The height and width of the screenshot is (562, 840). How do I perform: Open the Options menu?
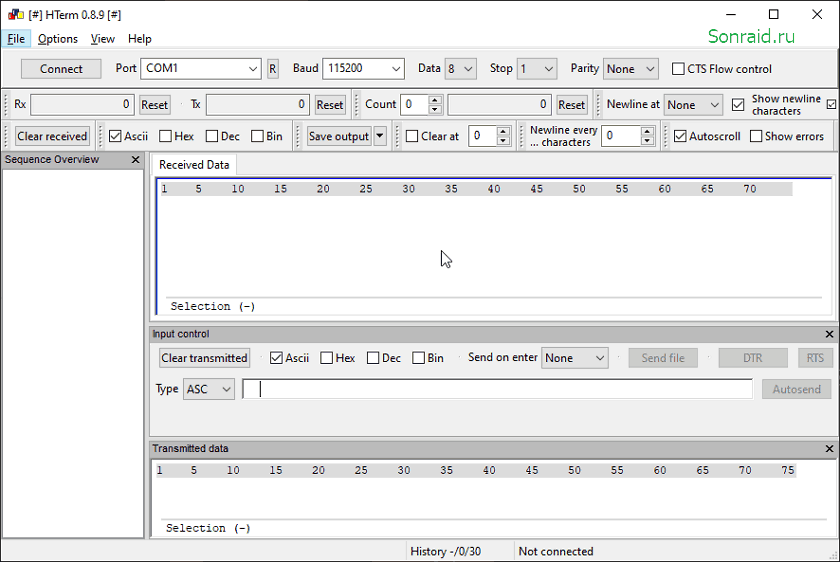(58, 39)
